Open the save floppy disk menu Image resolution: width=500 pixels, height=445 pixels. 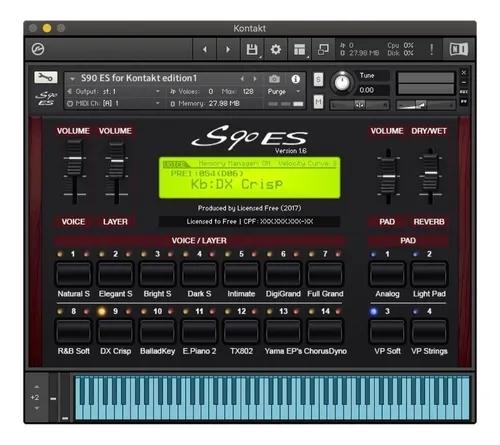[252, 49]
